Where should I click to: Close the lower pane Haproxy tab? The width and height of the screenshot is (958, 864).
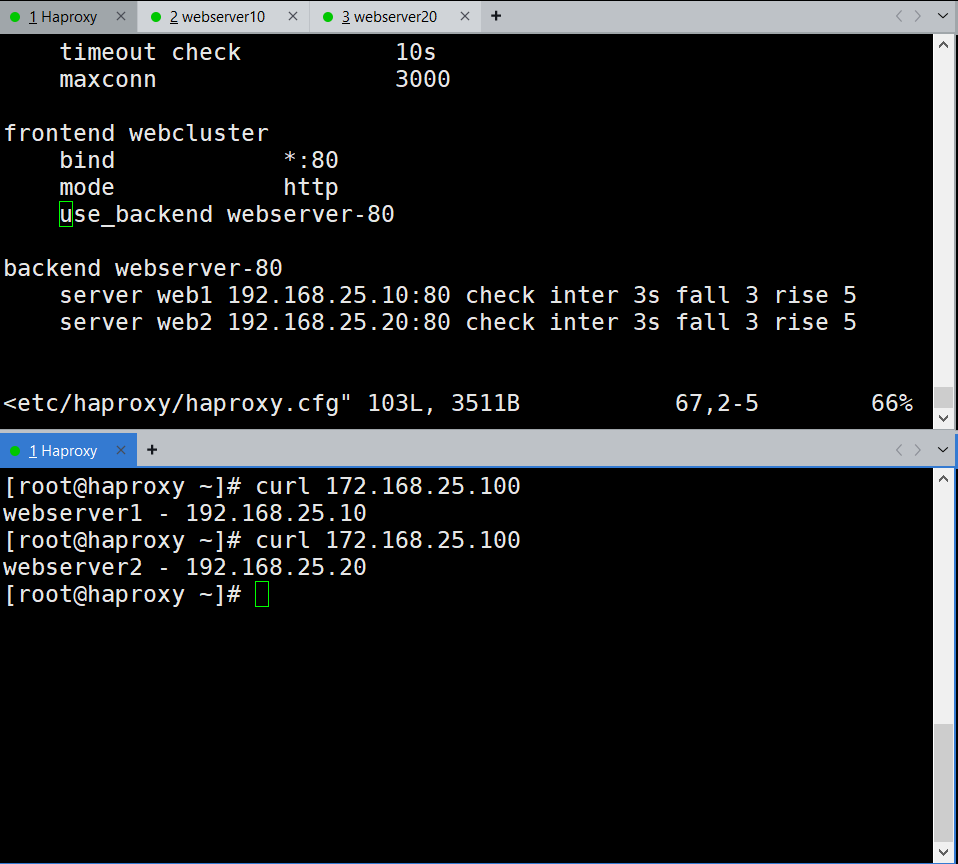(121, 450)
